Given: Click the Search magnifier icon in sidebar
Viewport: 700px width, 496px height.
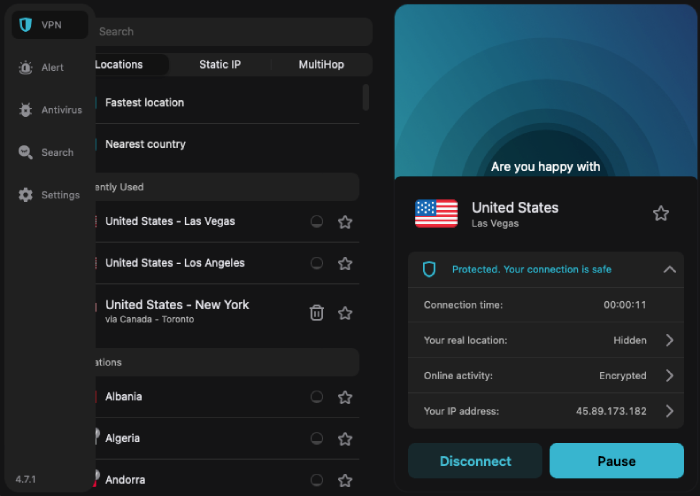Looking at the screenshot, I should point(25,152).
